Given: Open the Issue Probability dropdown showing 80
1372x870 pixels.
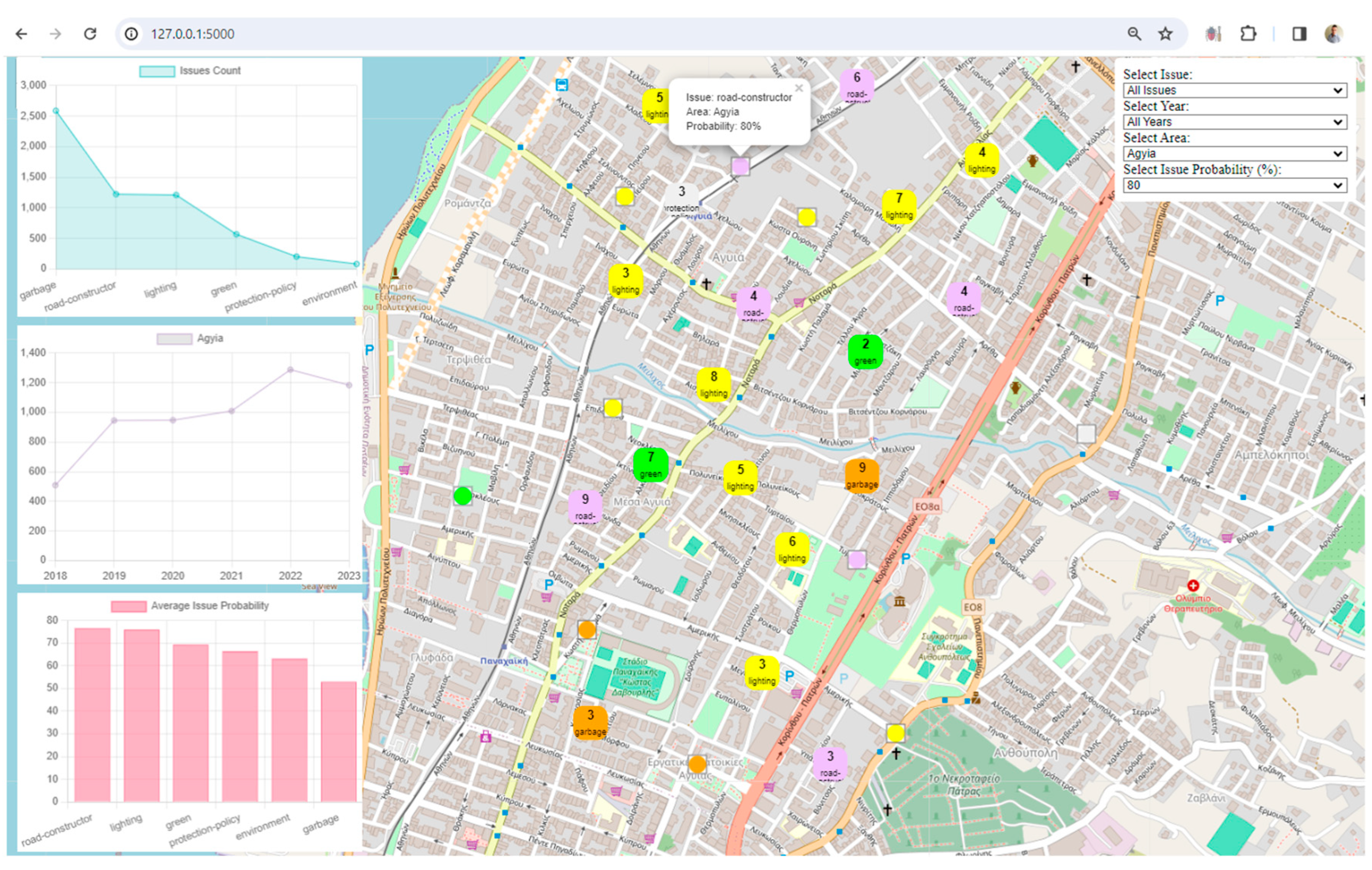Looking at the screenshot, I should click(1235, 185).
